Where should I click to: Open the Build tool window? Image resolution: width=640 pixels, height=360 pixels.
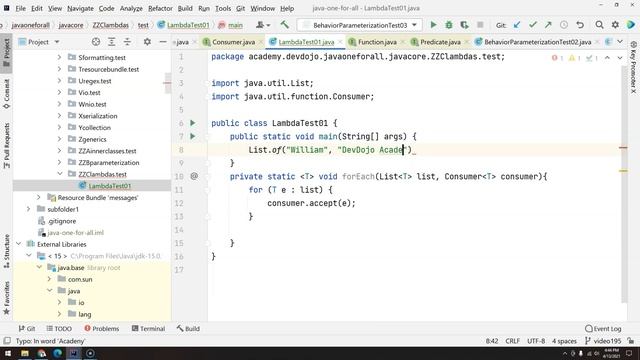pyautogui.click(x=188, y=329)
